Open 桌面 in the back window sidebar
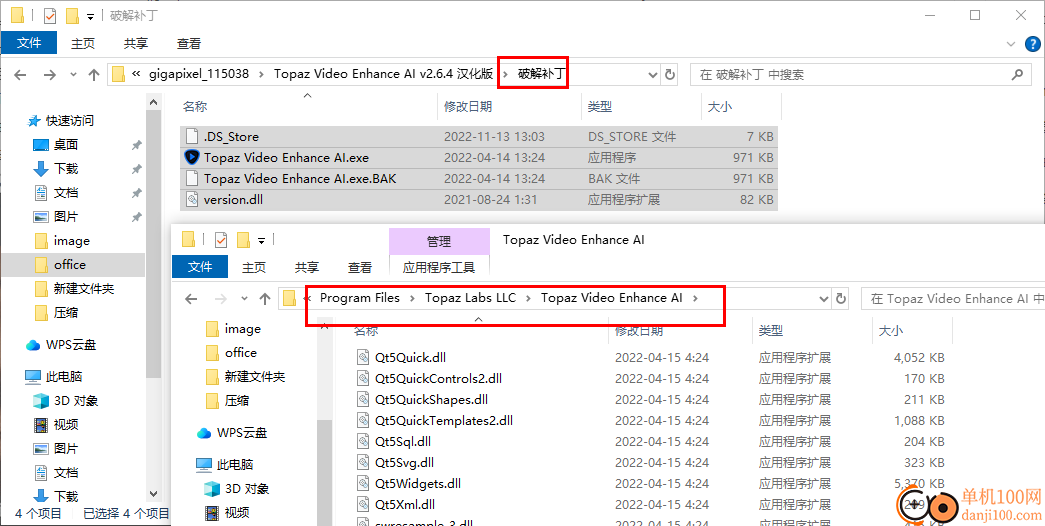This screenshot has width=1045, height=526. [x=66, y=145]
